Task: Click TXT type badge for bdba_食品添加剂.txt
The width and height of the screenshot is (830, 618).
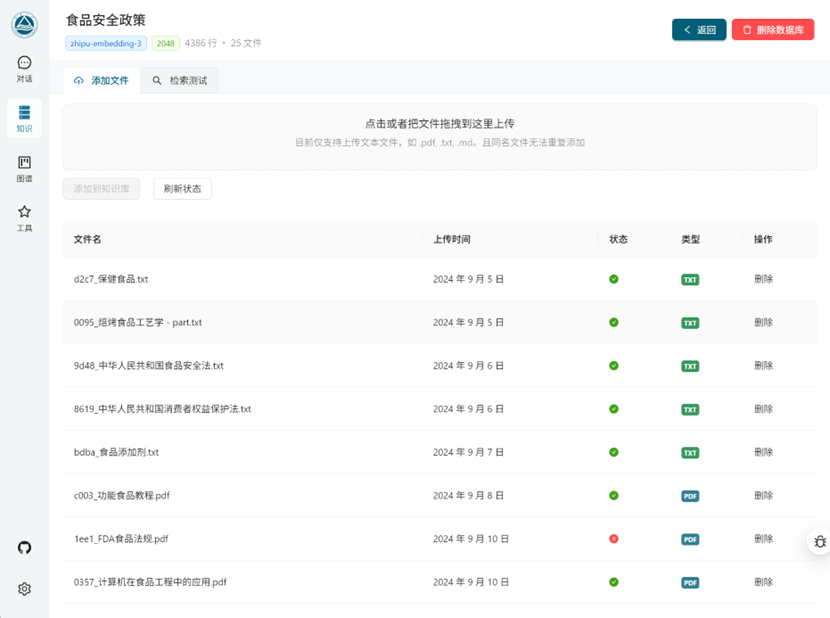Action: click(x=690, y=453)
